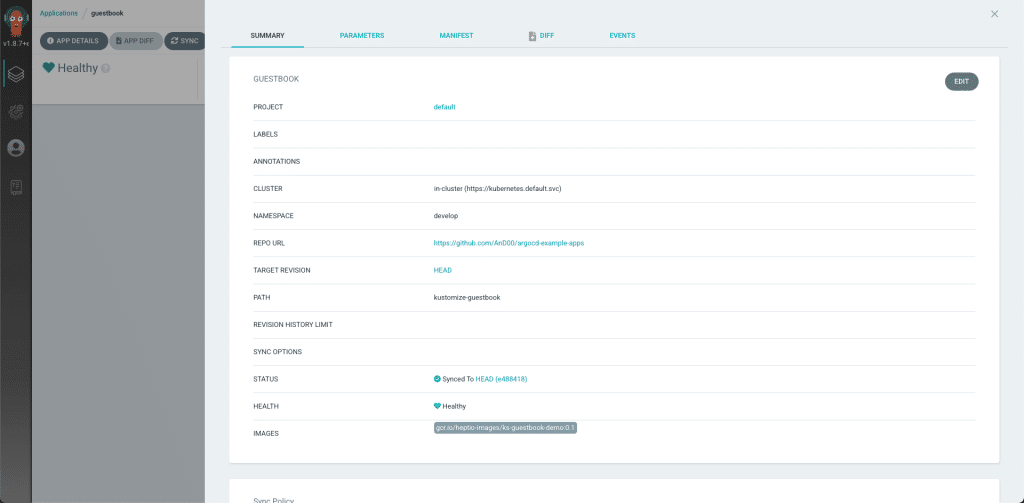Screen dimensions: 1024x503
Task: Click the EDIT button
Action: 961,82
